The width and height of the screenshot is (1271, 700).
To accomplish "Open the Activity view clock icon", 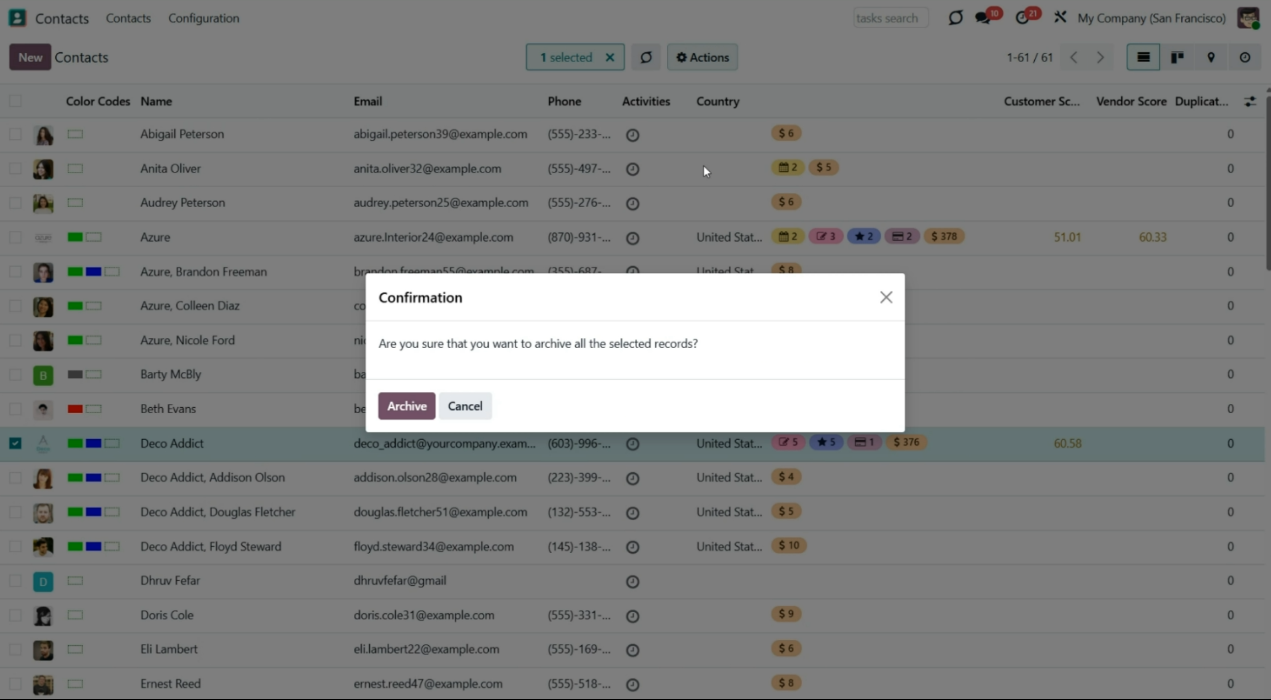I will [x=1245, y=58].
